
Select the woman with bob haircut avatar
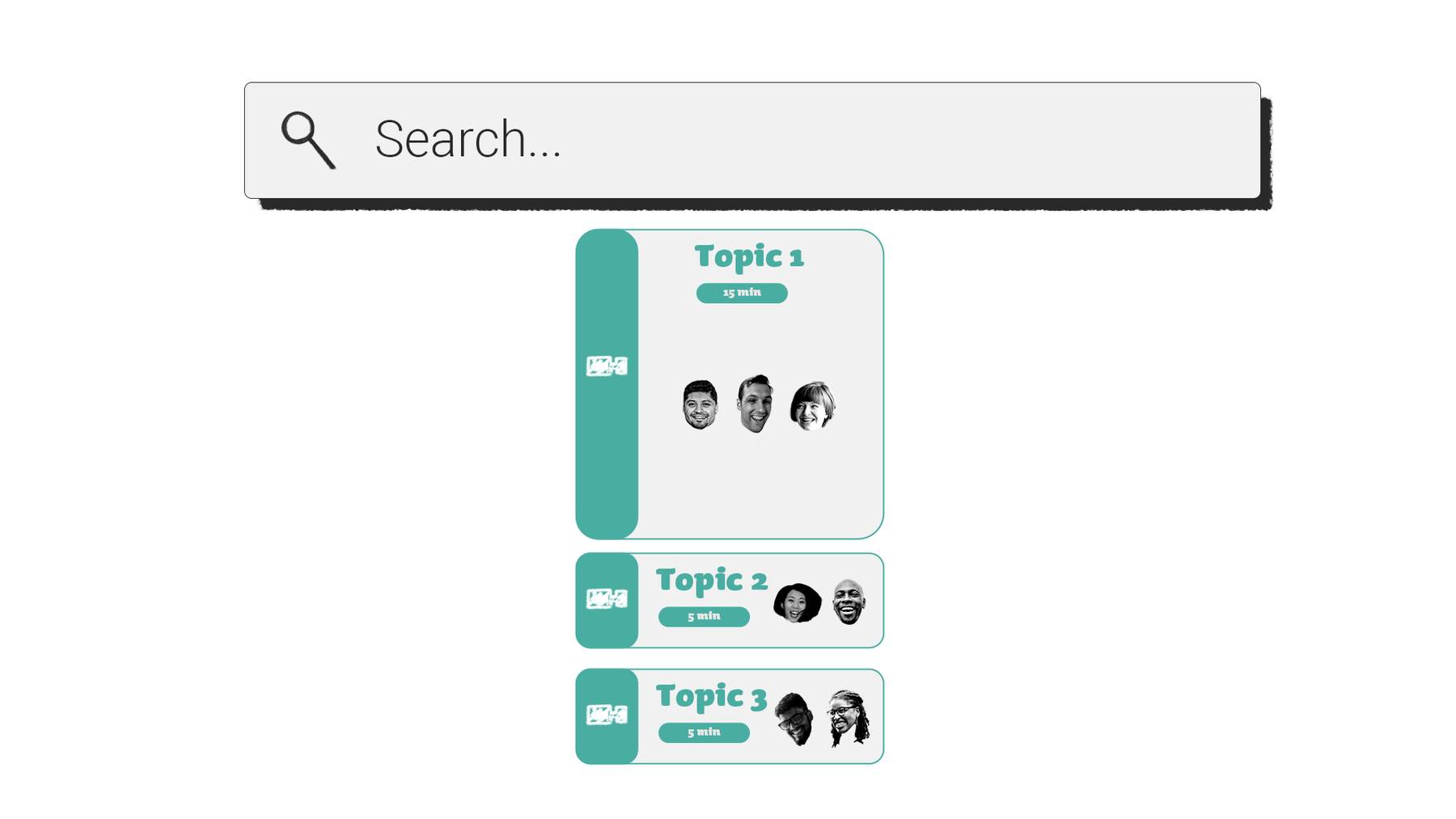(x=812, y=406)
